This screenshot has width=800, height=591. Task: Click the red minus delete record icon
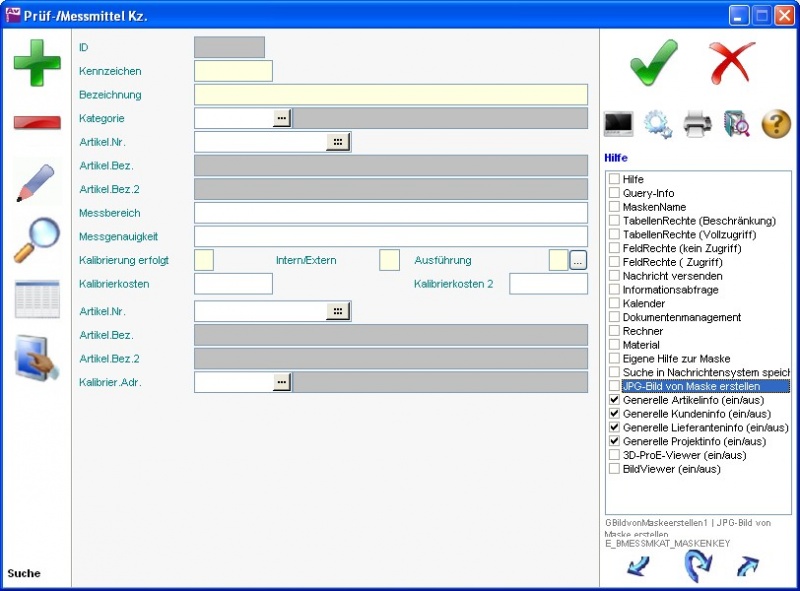(37, 122)
